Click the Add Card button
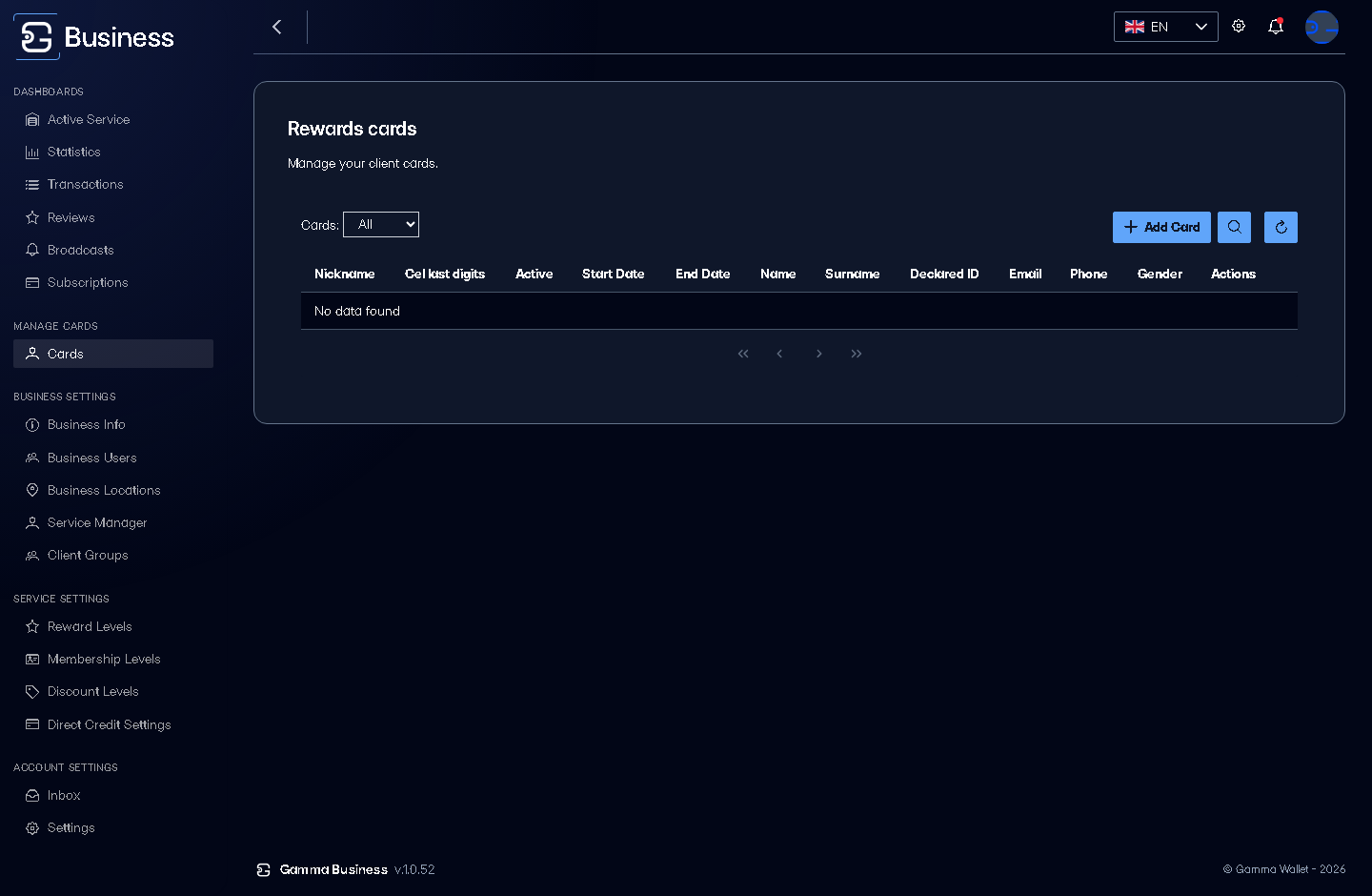Viewport: 1372px width, 896px height. [x=1161, y=227]
